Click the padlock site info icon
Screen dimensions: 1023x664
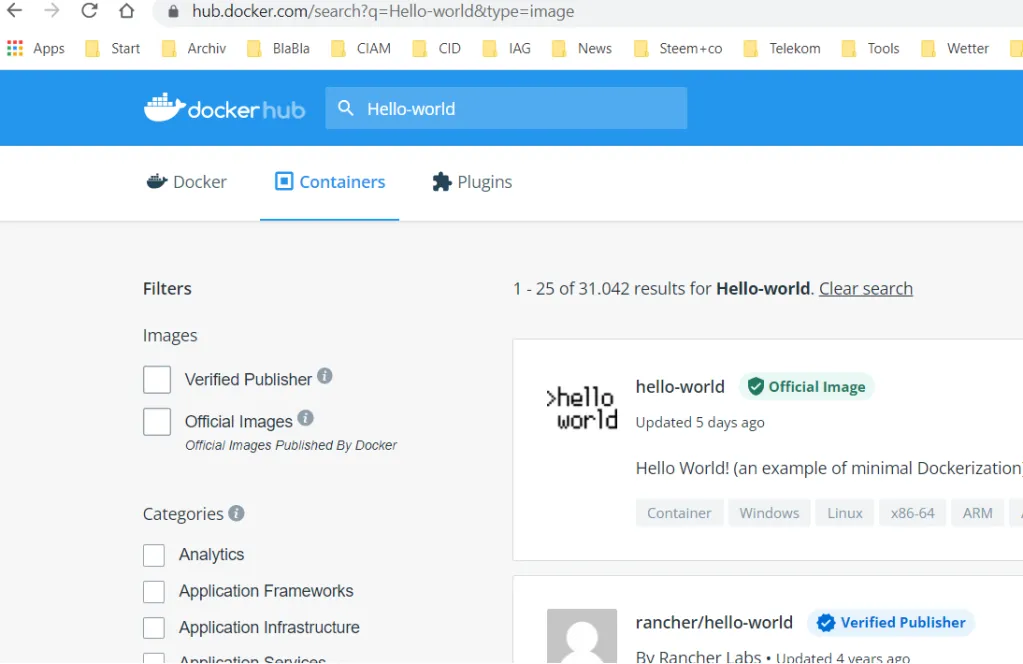173,11
